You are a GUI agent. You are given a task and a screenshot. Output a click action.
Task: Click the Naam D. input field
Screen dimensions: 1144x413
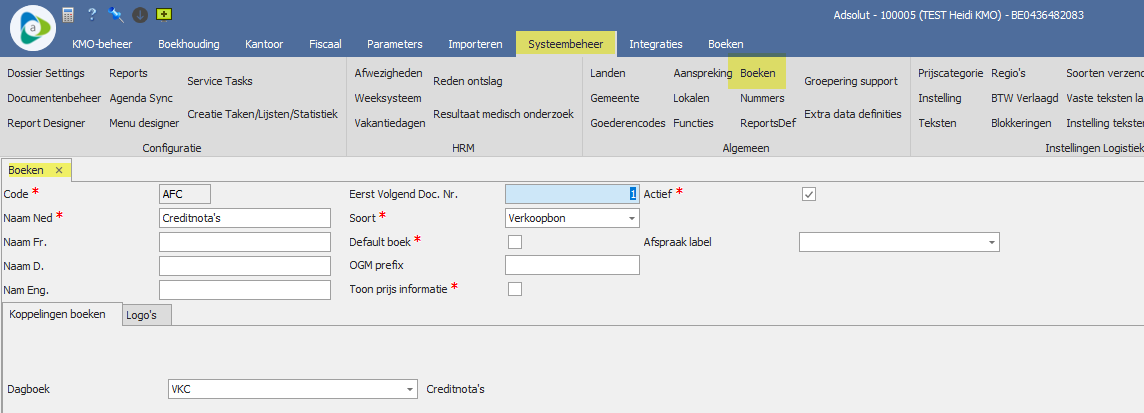click(245, 266)
